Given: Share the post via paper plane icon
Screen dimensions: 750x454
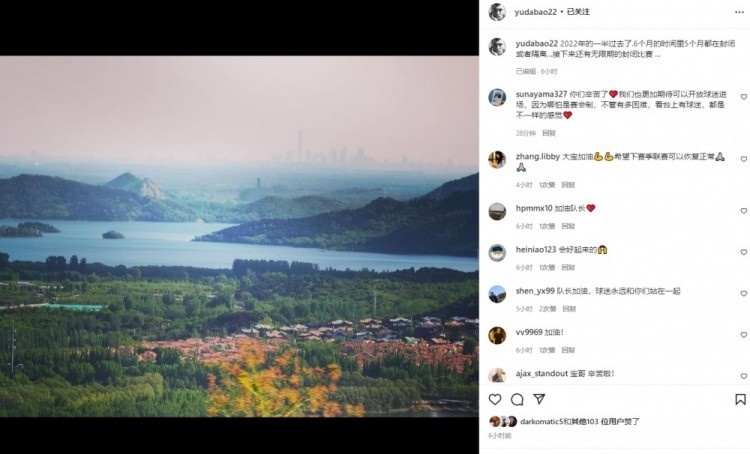Looking at the screenshot, I should (x=539, y=399).
